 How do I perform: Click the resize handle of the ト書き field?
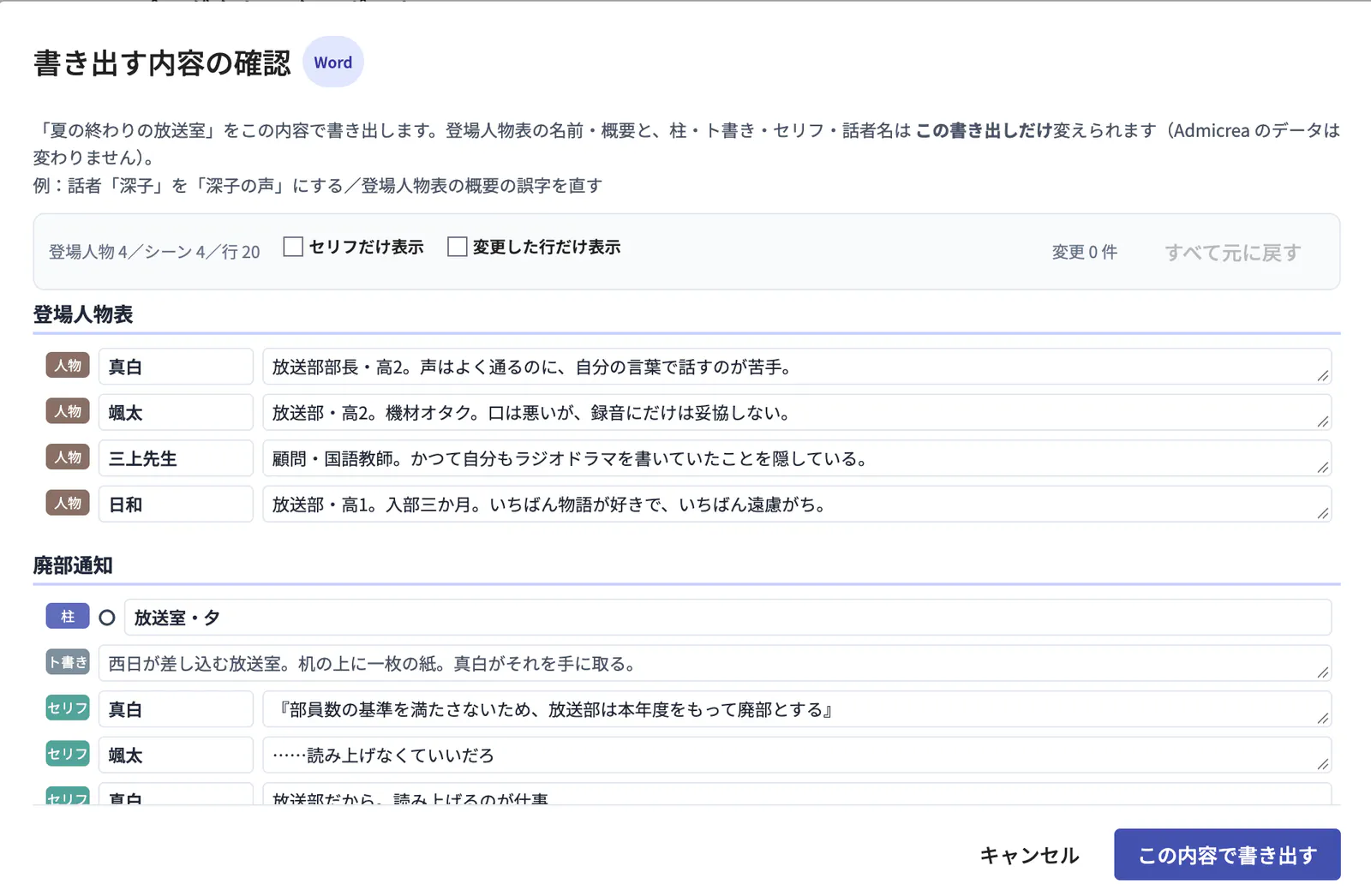pos(1323,672)
